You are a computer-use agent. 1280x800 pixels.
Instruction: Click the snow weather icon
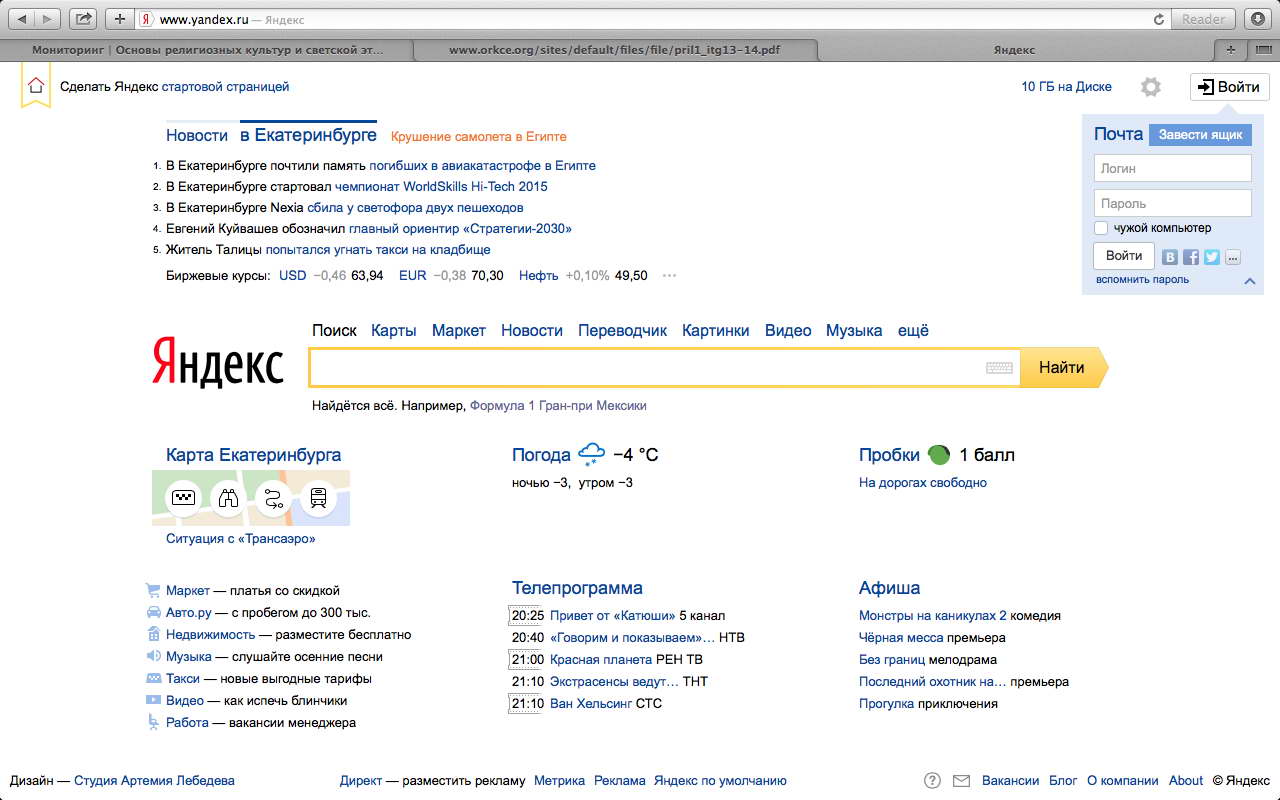point(592,454)
